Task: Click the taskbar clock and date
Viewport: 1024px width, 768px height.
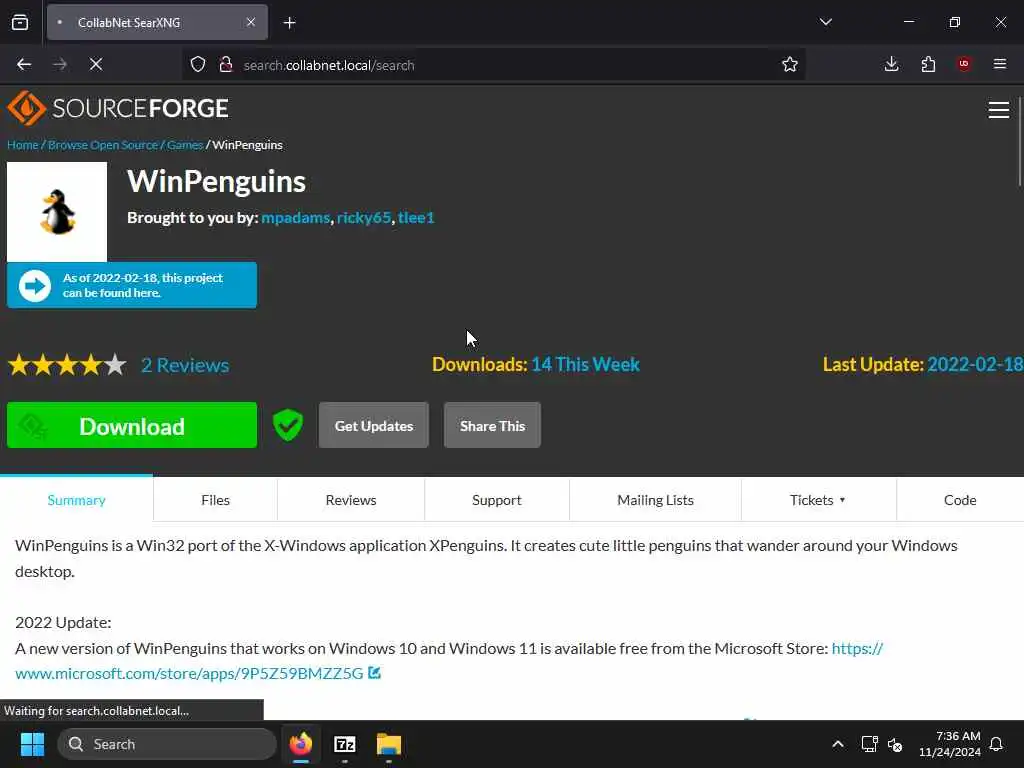Action: (950, 744)
